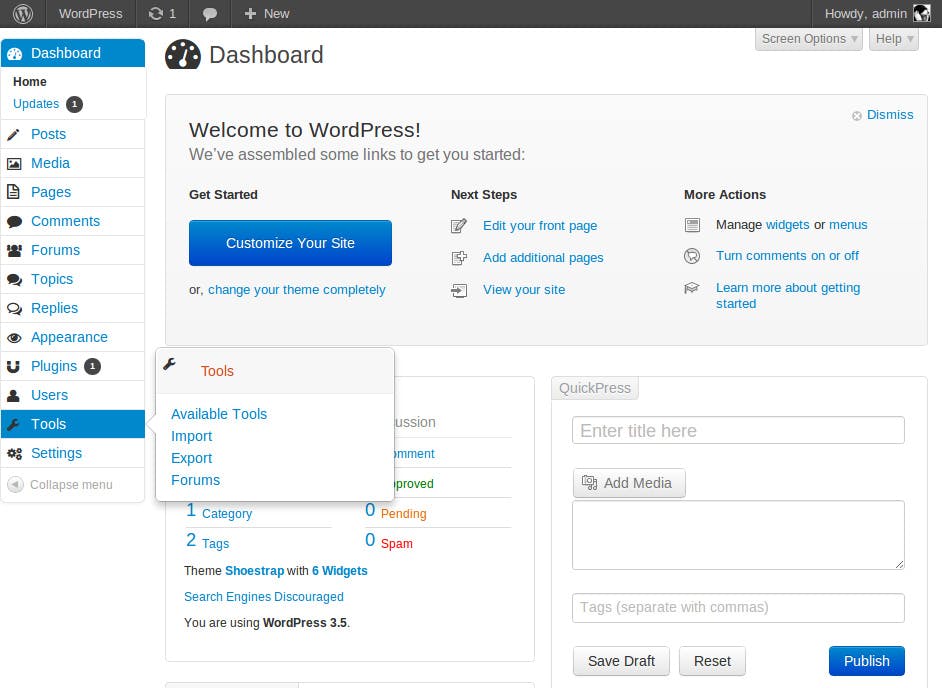Click the Media picture icon
The height and width of the screenshot is (688, 942).
click(x=14, y=163)
